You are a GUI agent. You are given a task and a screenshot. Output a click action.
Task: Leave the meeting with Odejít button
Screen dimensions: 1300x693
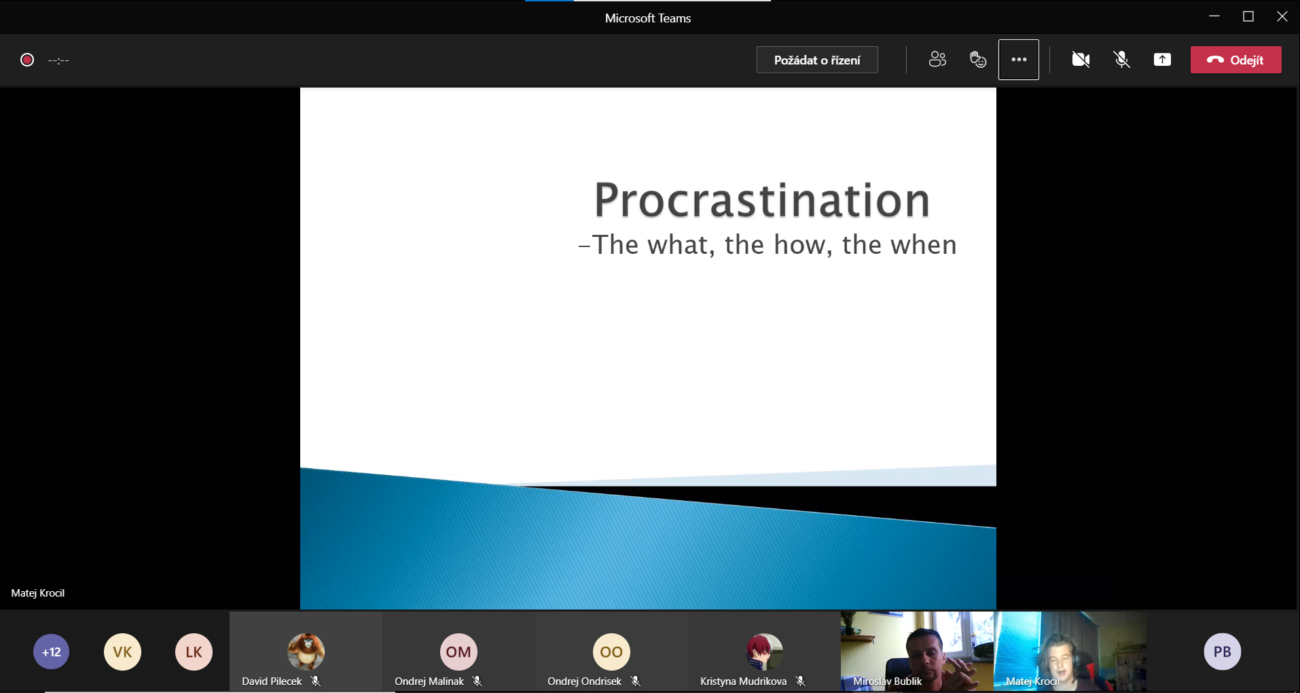(x=1235, y=60)
